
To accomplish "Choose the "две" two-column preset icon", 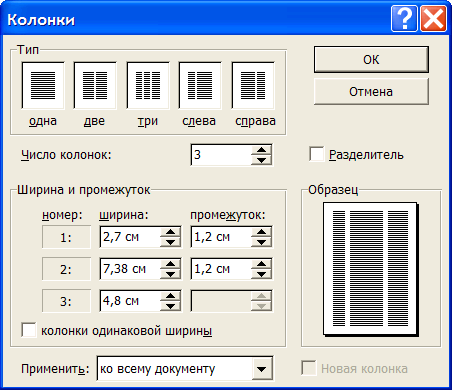I will (95, 85).
